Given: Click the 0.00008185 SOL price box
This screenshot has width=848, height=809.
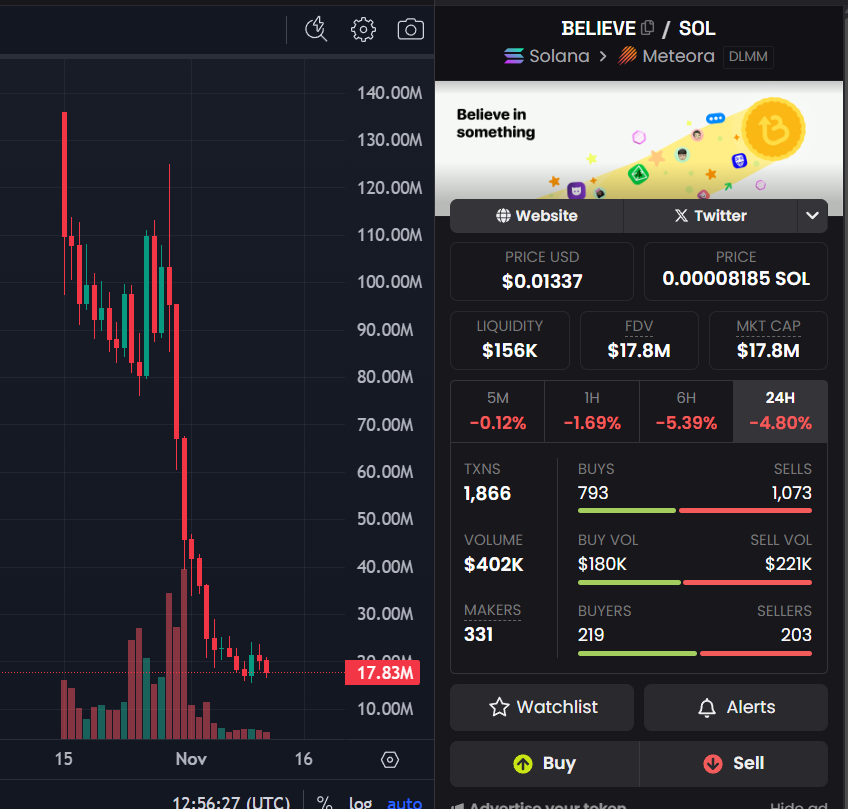Looking at the screenshot, I should (x=736, y=271).
